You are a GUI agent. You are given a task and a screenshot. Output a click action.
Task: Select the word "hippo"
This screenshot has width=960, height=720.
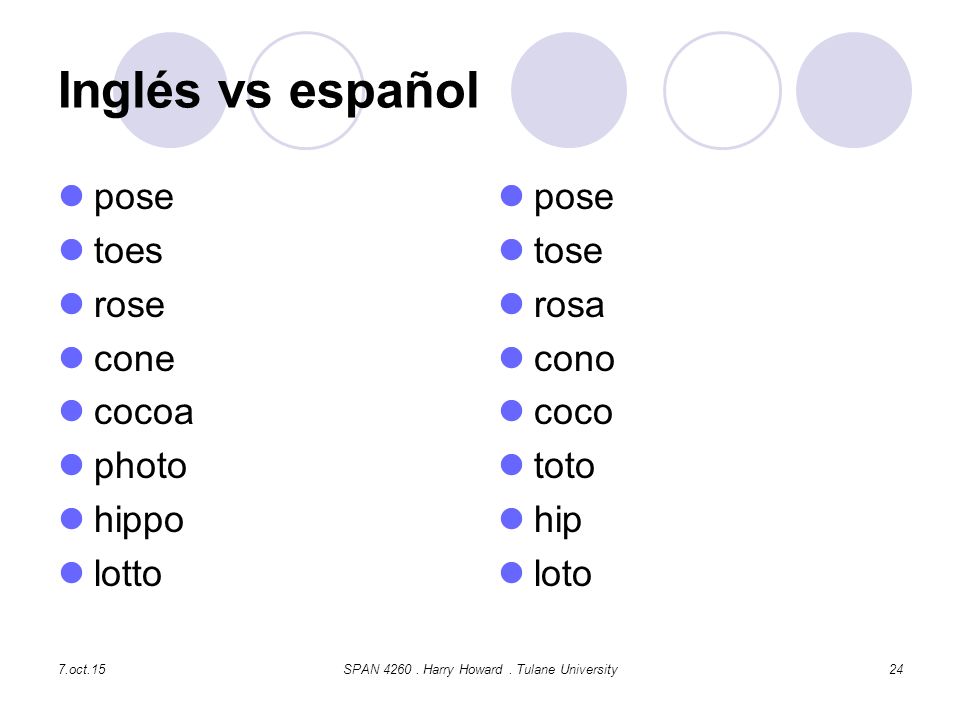pyautogui.click(x=139, y=521)
